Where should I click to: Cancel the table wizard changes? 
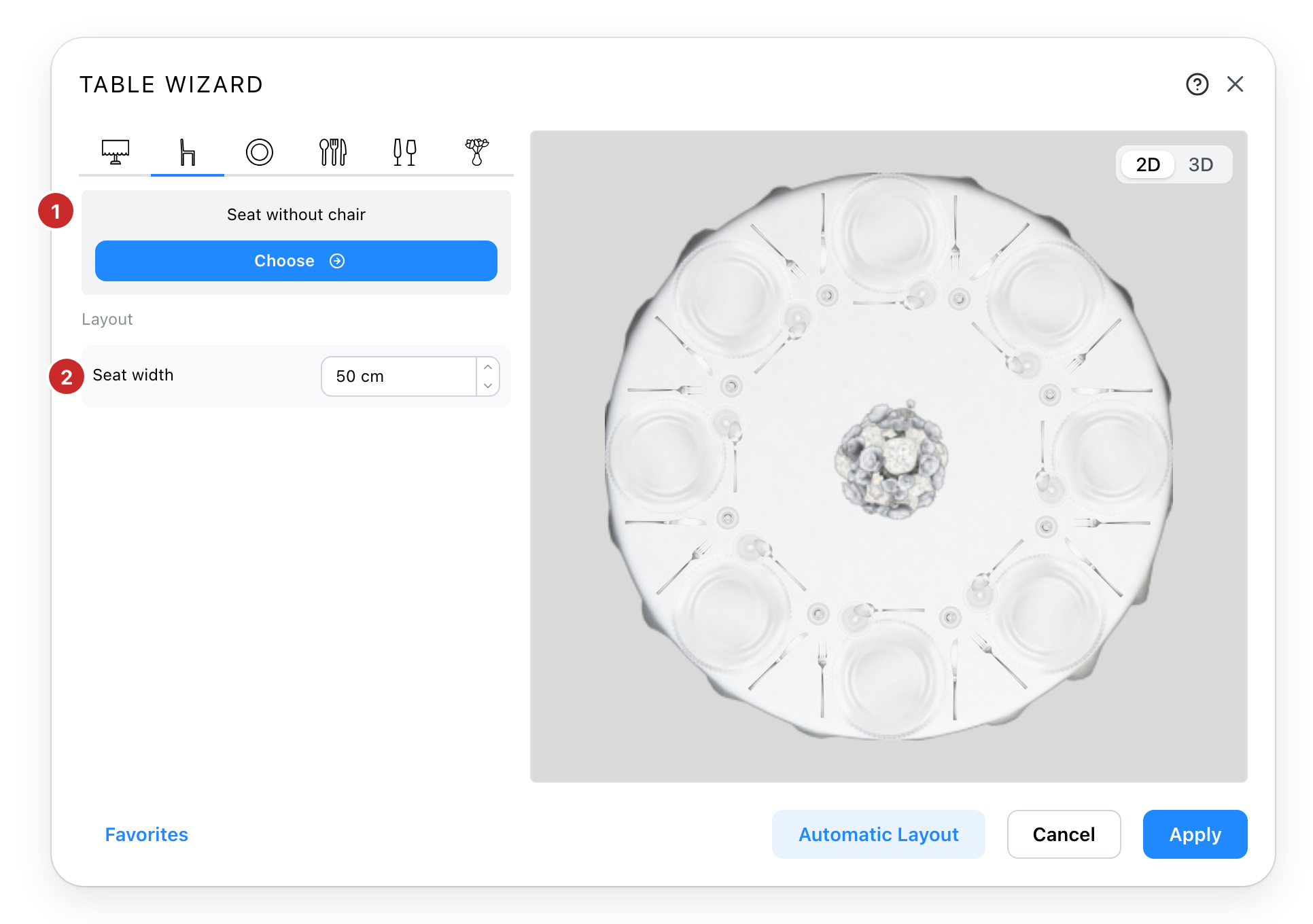pyautogui.click(x=1064, y=834)
